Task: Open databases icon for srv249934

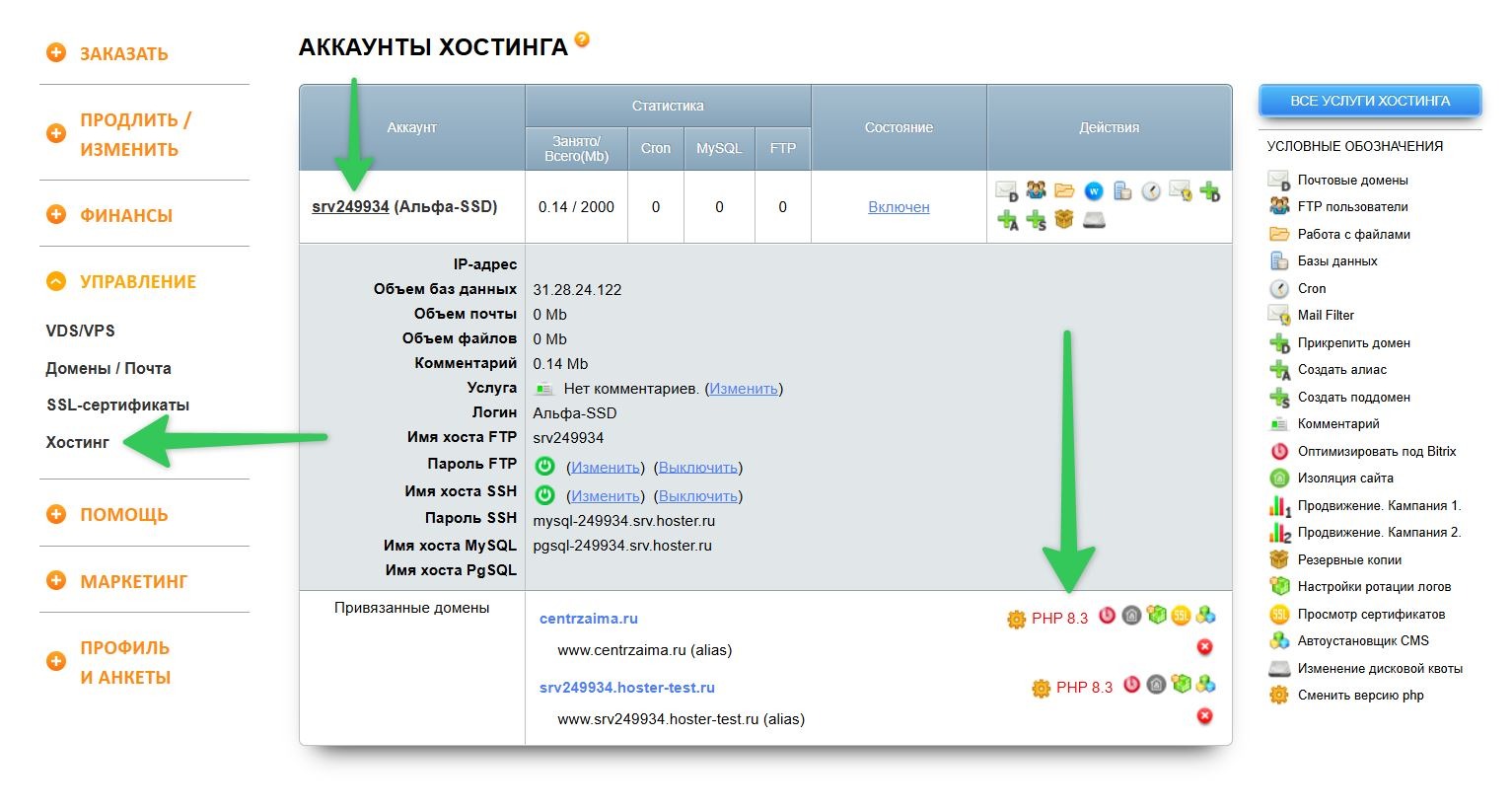Action: pos(1122,190)
